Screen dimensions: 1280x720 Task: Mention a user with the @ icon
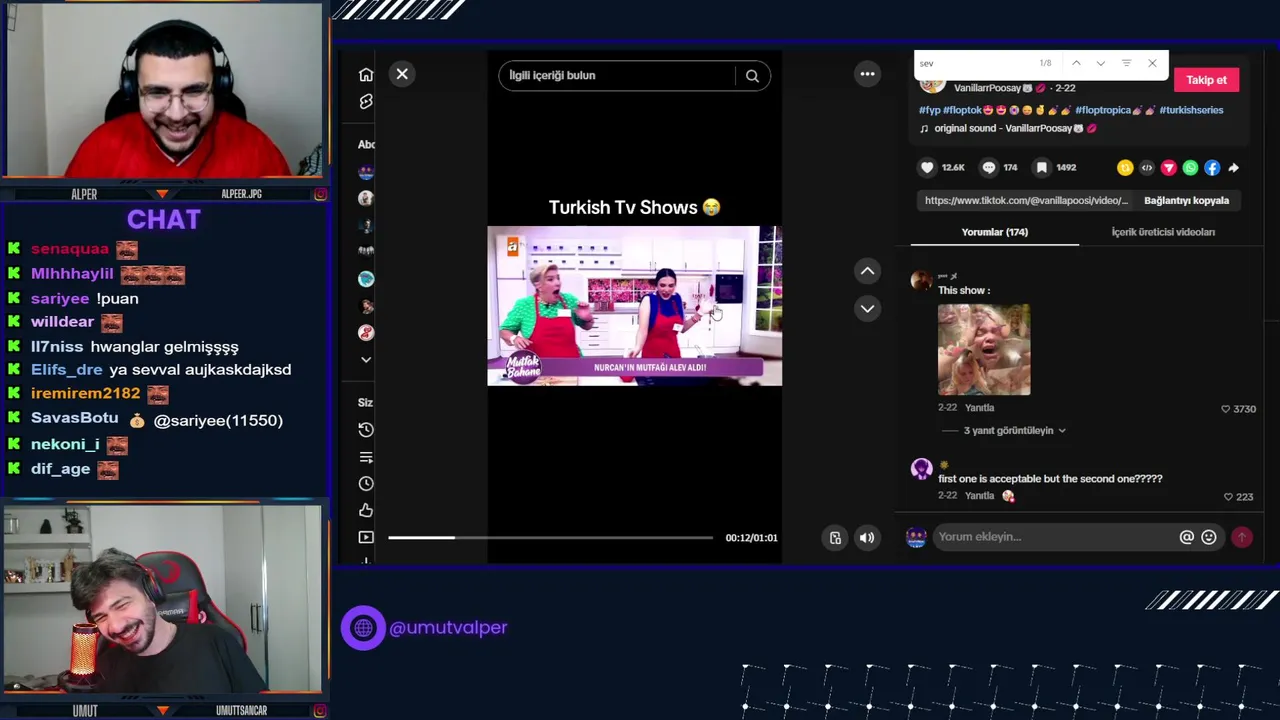pos(1186,537)
